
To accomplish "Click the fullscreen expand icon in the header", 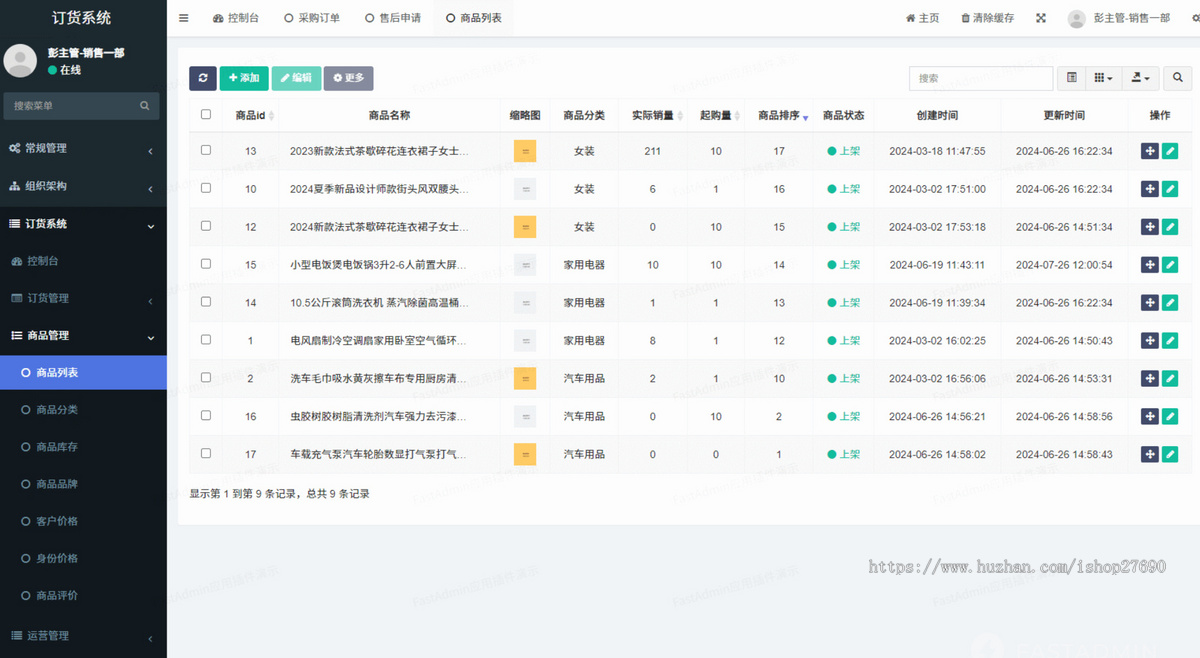I will (x=1041, y=18).
